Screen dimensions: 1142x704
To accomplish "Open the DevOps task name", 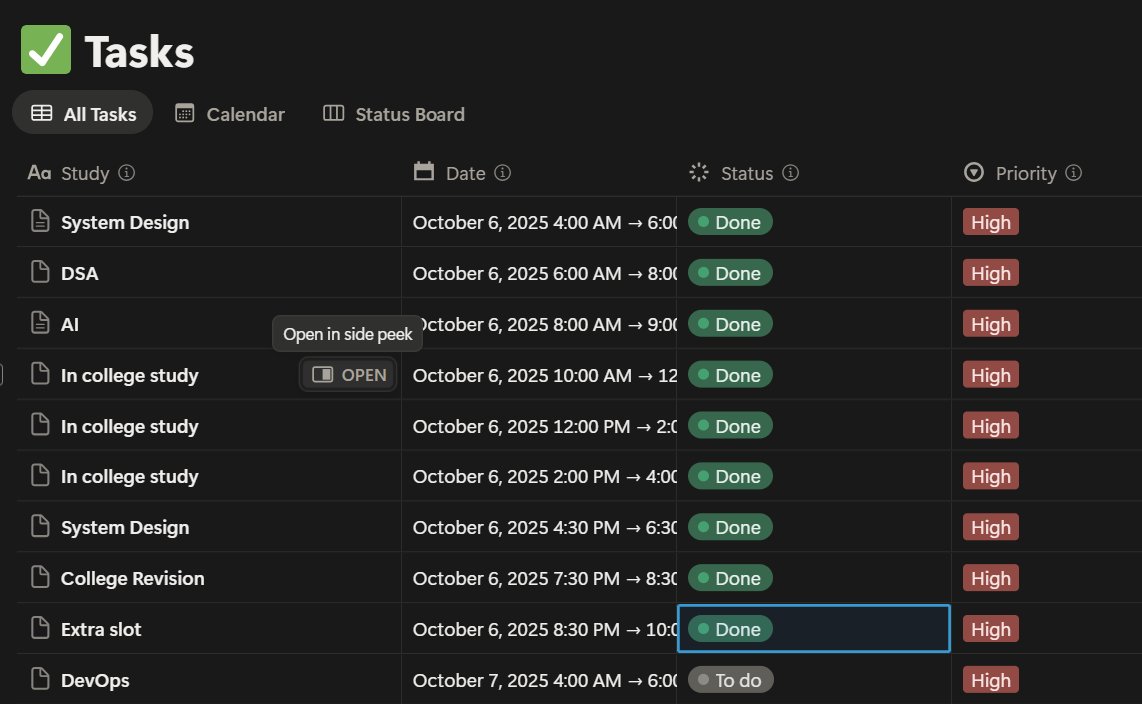I will point(95,681).
